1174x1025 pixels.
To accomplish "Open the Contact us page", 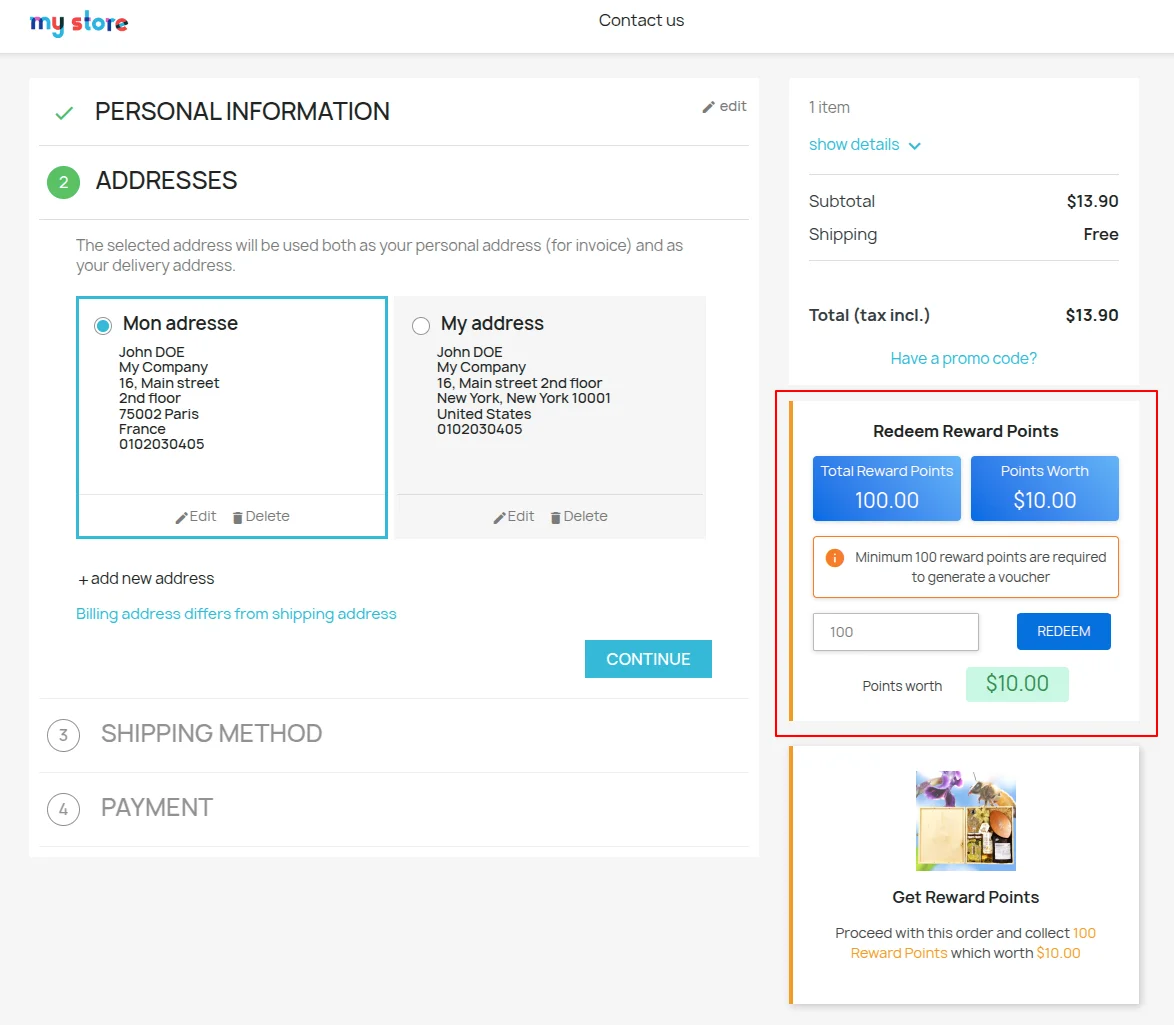I will (640, 20).
